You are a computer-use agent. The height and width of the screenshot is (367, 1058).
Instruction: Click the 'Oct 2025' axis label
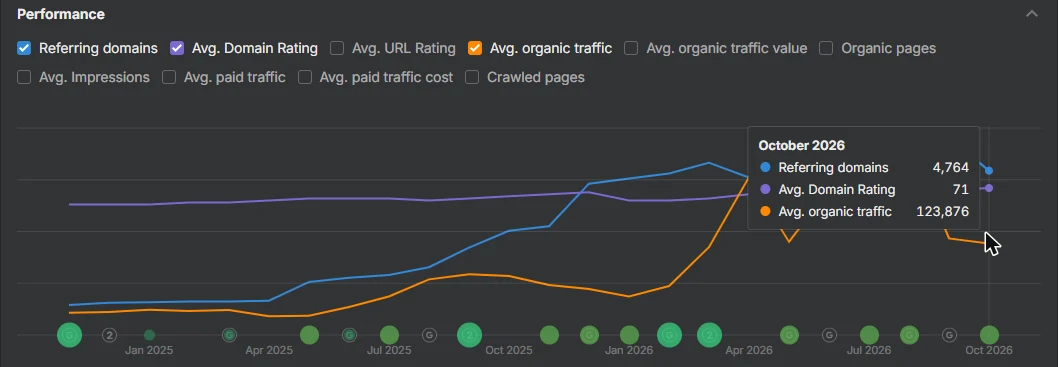pos(509,351)
